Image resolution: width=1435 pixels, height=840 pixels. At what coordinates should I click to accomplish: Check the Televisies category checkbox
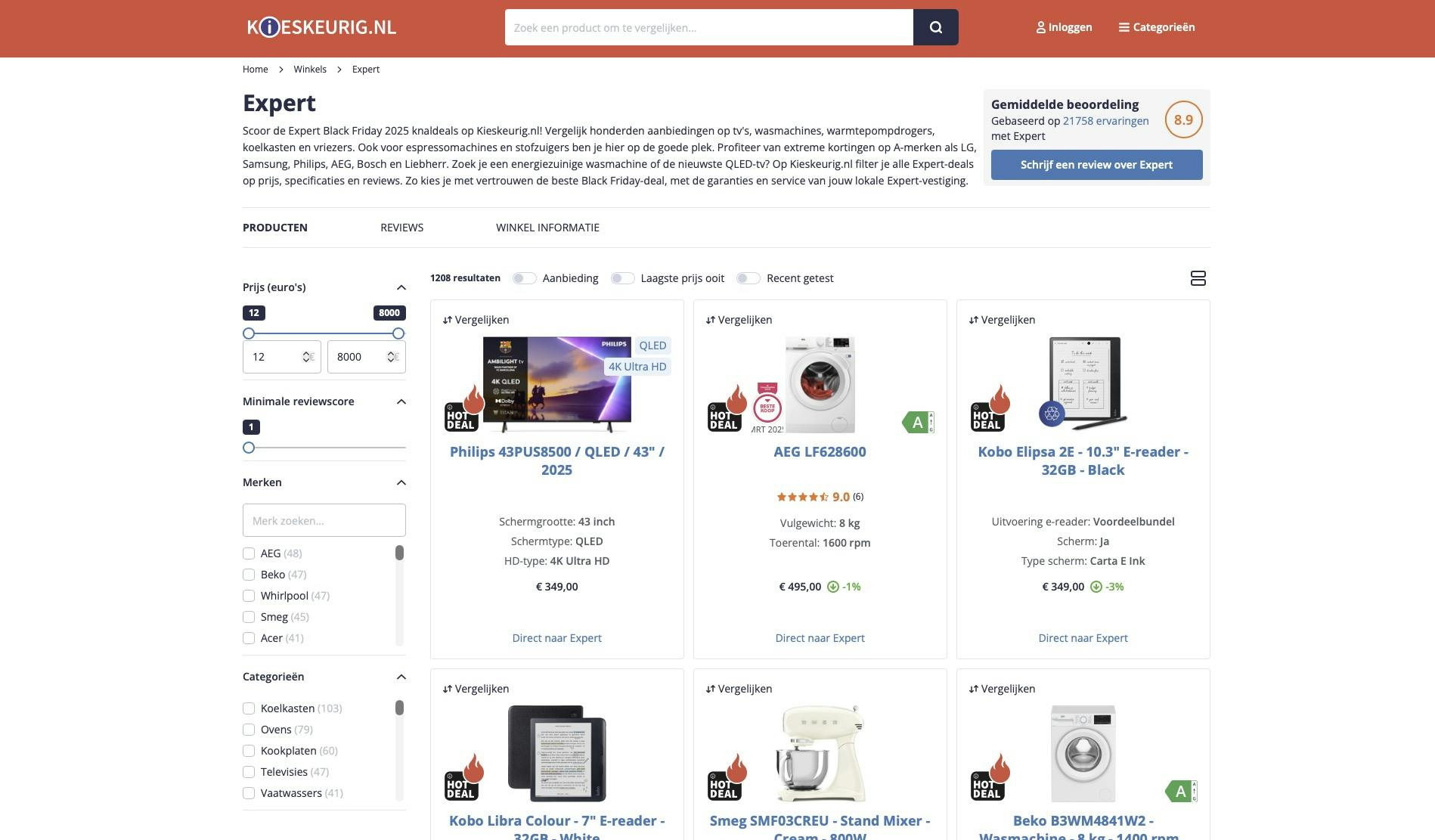pyautogui.click(x=249, y=772)
